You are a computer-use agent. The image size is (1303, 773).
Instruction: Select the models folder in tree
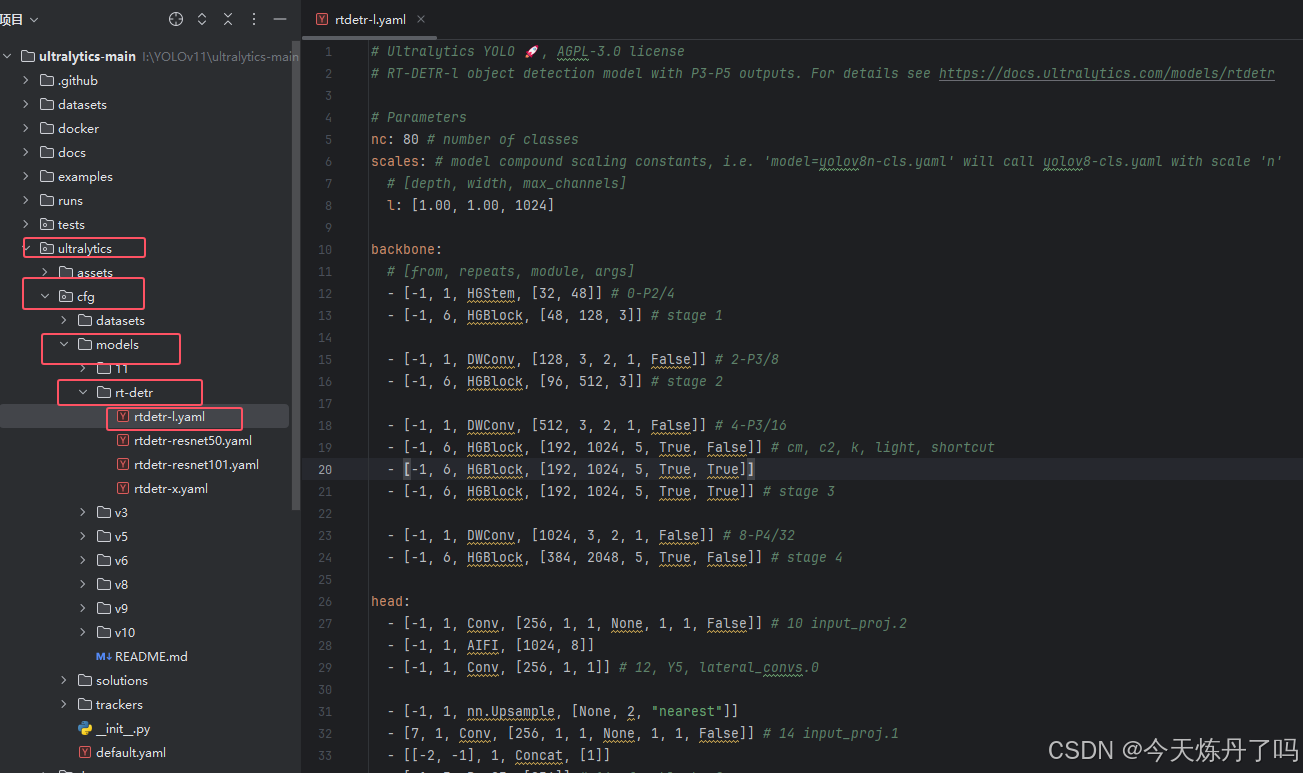click(117, 344)
